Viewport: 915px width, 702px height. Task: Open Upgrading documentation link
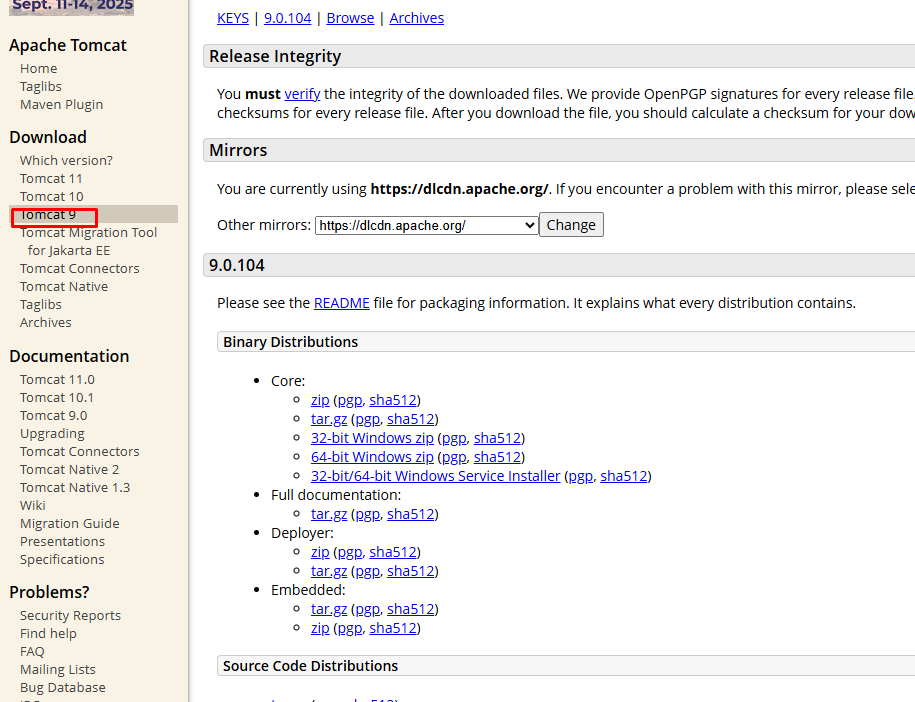[52, 434]
